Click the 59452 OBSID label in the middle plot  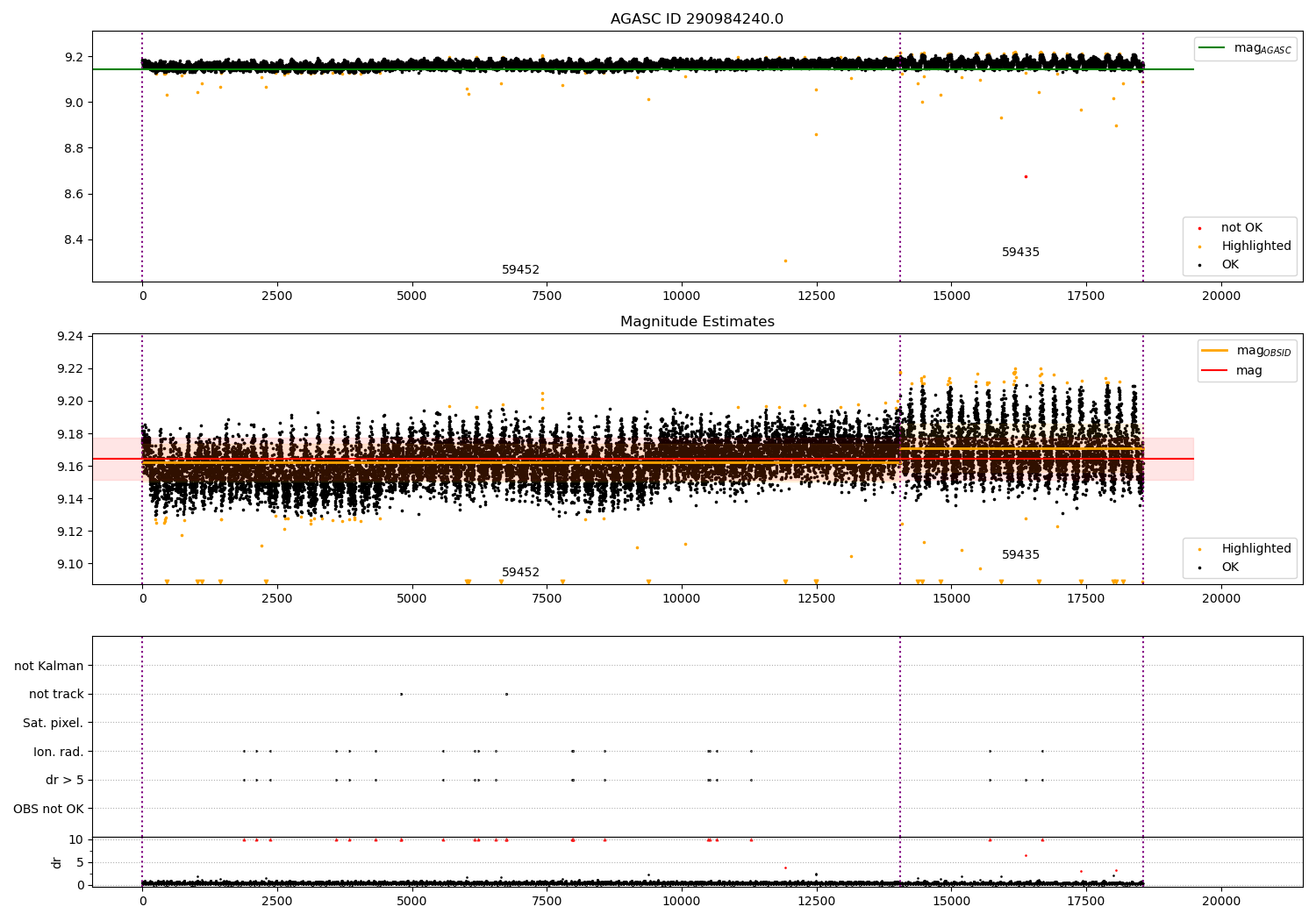pyautogui.click(x=520, y=573)
